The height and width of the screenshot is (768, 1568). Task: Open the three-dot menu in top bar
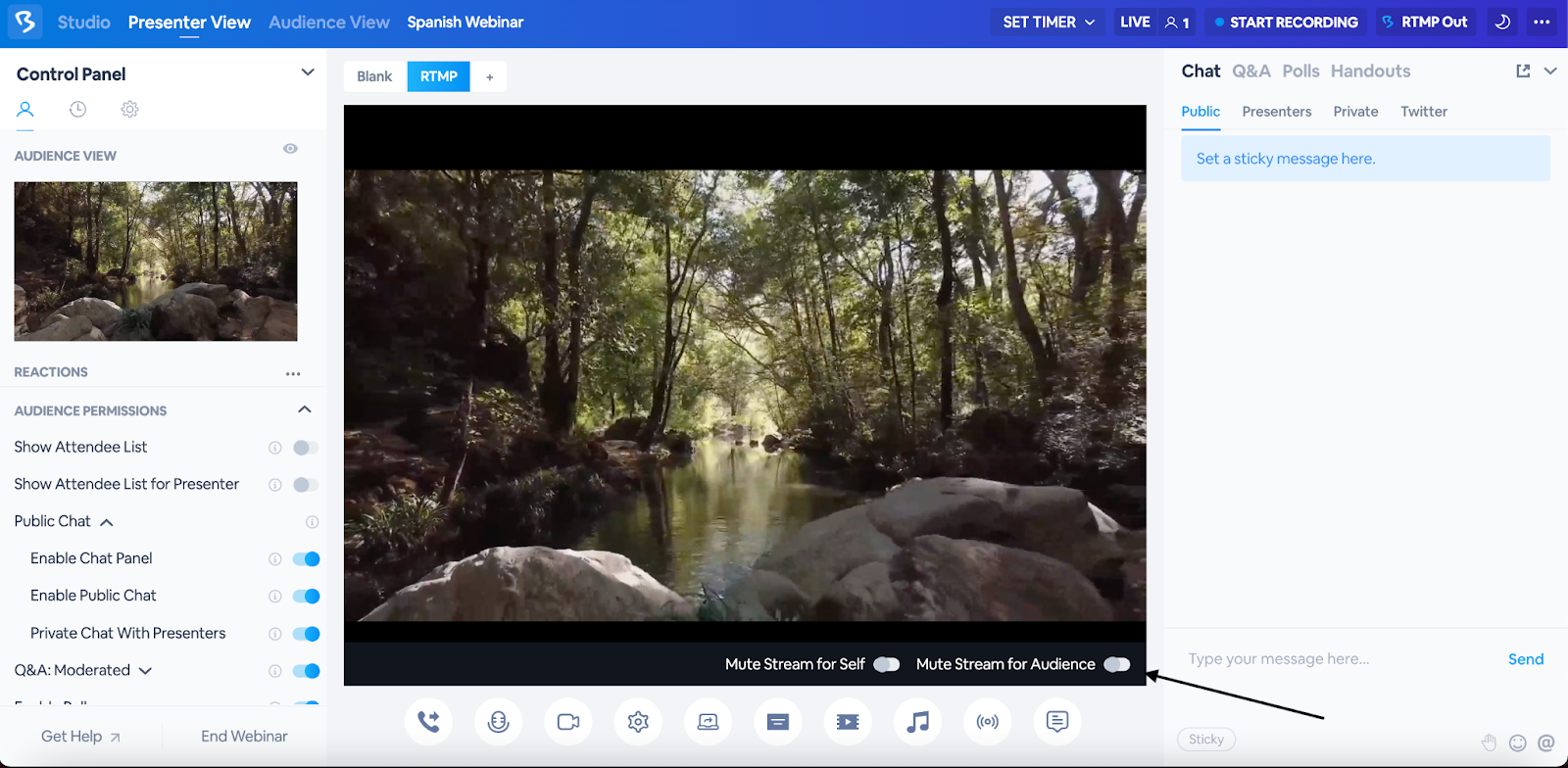(x=1542, y=22)
